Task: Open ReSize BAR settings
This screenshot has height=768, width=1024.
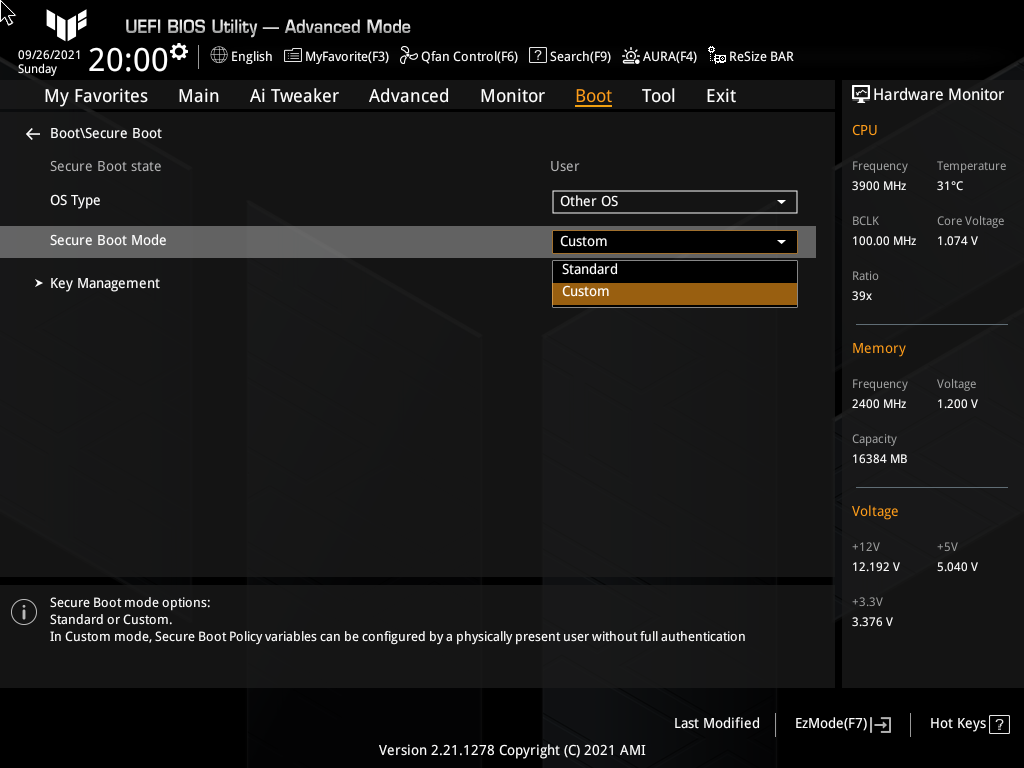Action: pyautogui.click(x=750, y=56)
